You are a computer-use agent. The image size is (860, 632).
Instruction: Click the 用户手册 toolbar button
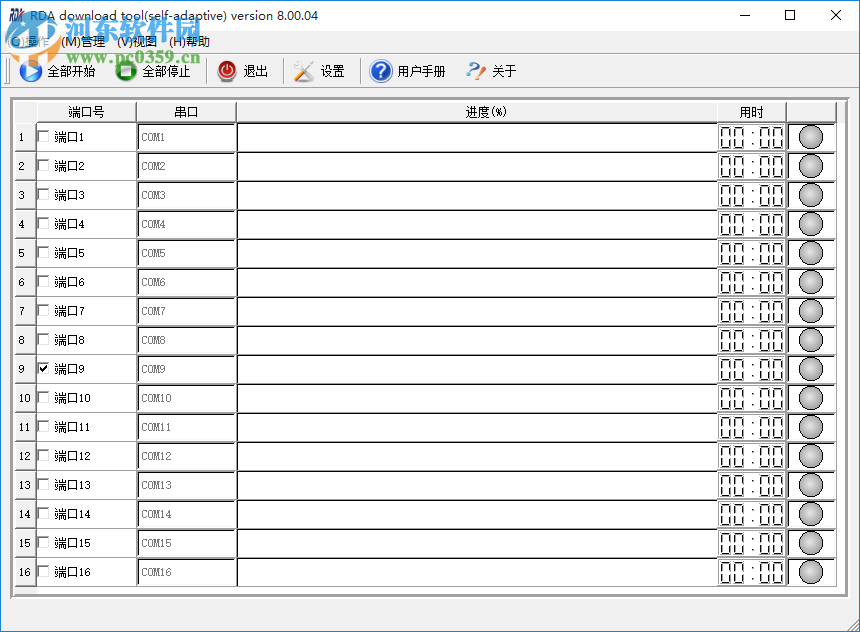[407, 71]
